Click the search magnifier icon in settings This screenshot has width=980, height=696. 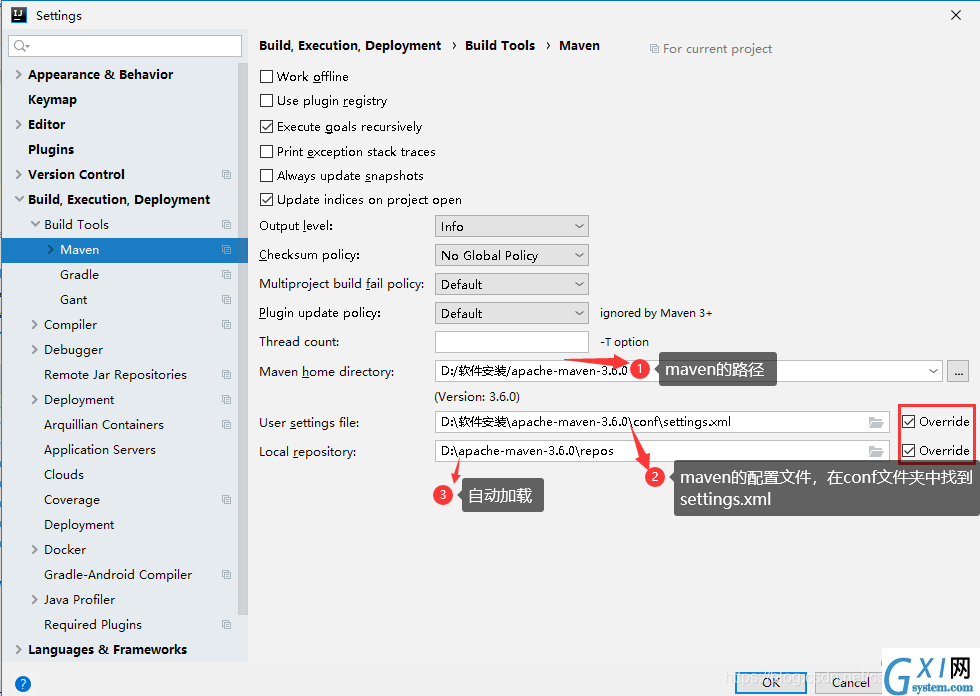click(21, 46)
